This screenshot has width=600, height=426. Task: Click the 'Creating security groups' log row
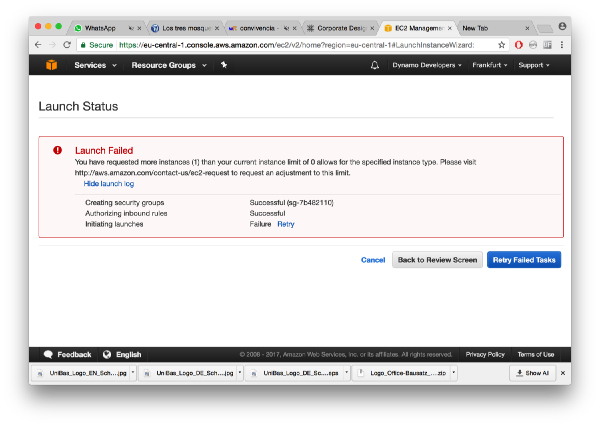click(x=209, y=203)
